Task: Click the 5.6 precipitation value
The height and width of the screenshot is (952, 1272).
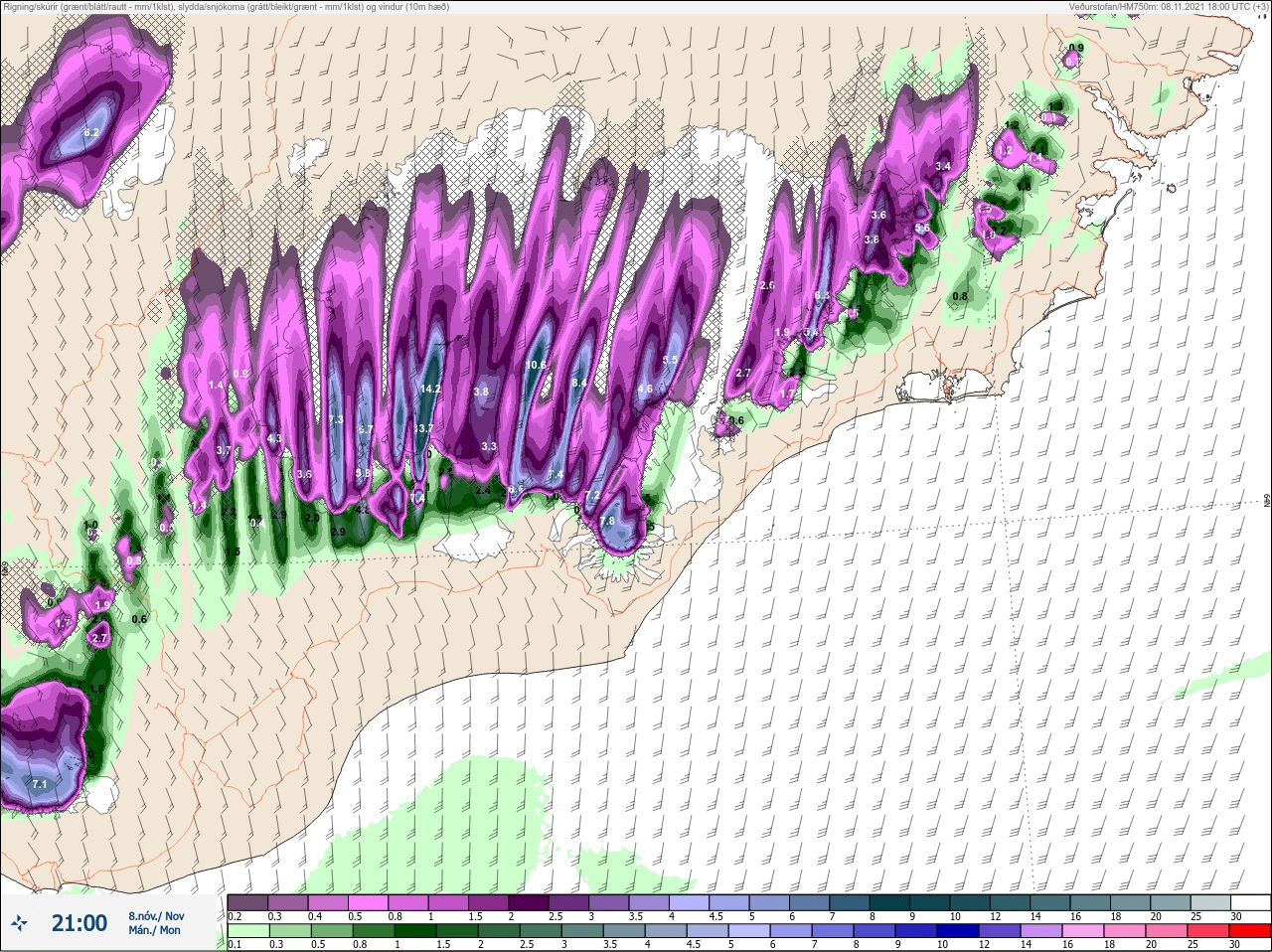Action: click(x=922, y=228)
